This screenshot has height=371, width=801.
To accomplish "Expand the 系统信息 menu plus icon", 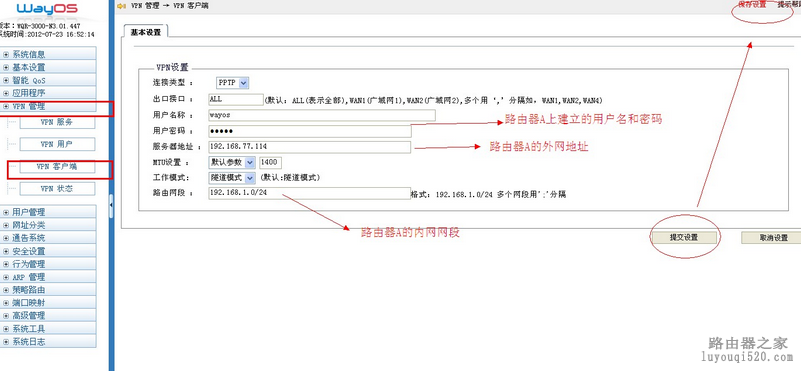I will click(x=6, y=54).
